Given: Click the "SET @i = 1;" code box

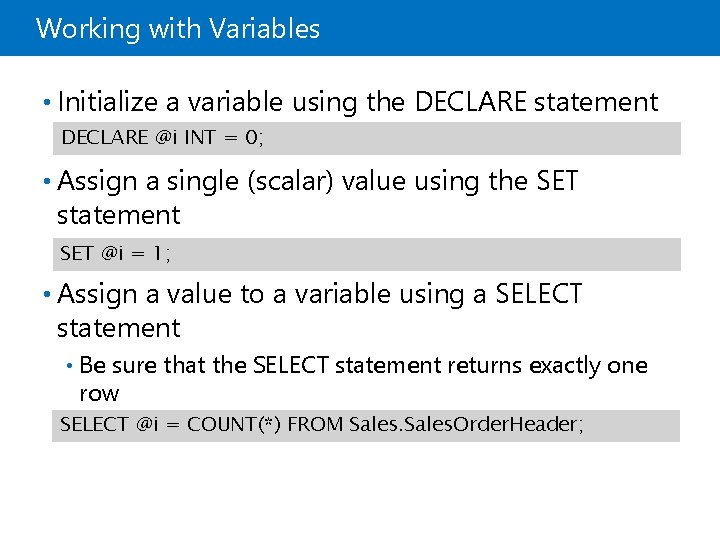Looking at the screenshot, I should click(x=366, y=254).
